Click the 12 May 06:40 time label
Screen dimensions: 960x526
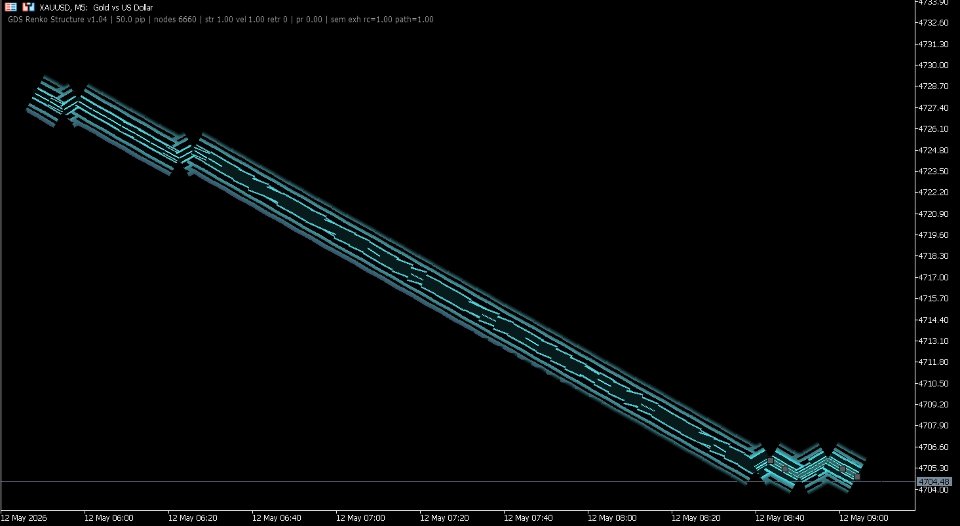tap(277, 518)
